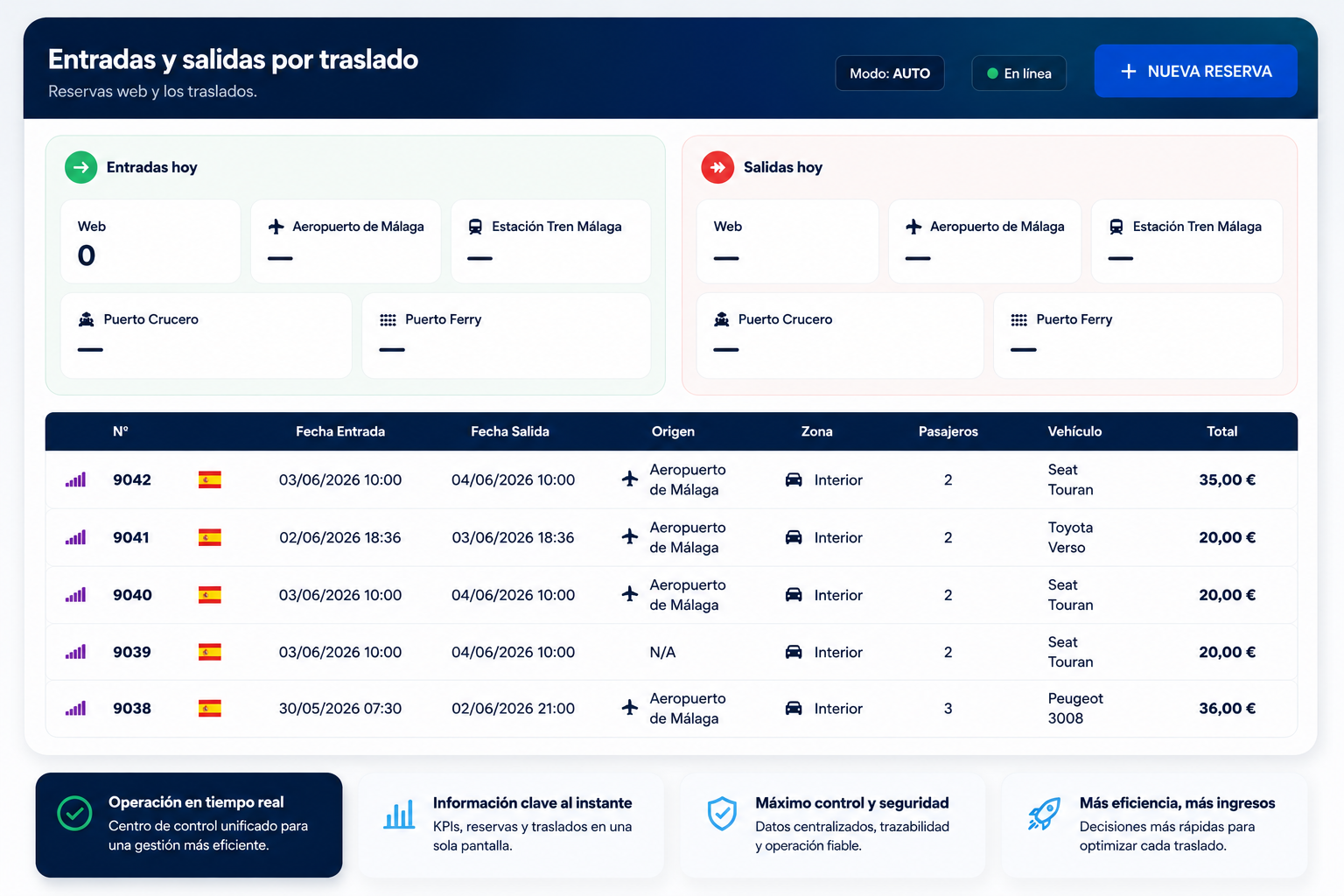Viewport: 1344px width, 896px height.
Task: Click the 35,00 € total
Action: [1227, 479]
